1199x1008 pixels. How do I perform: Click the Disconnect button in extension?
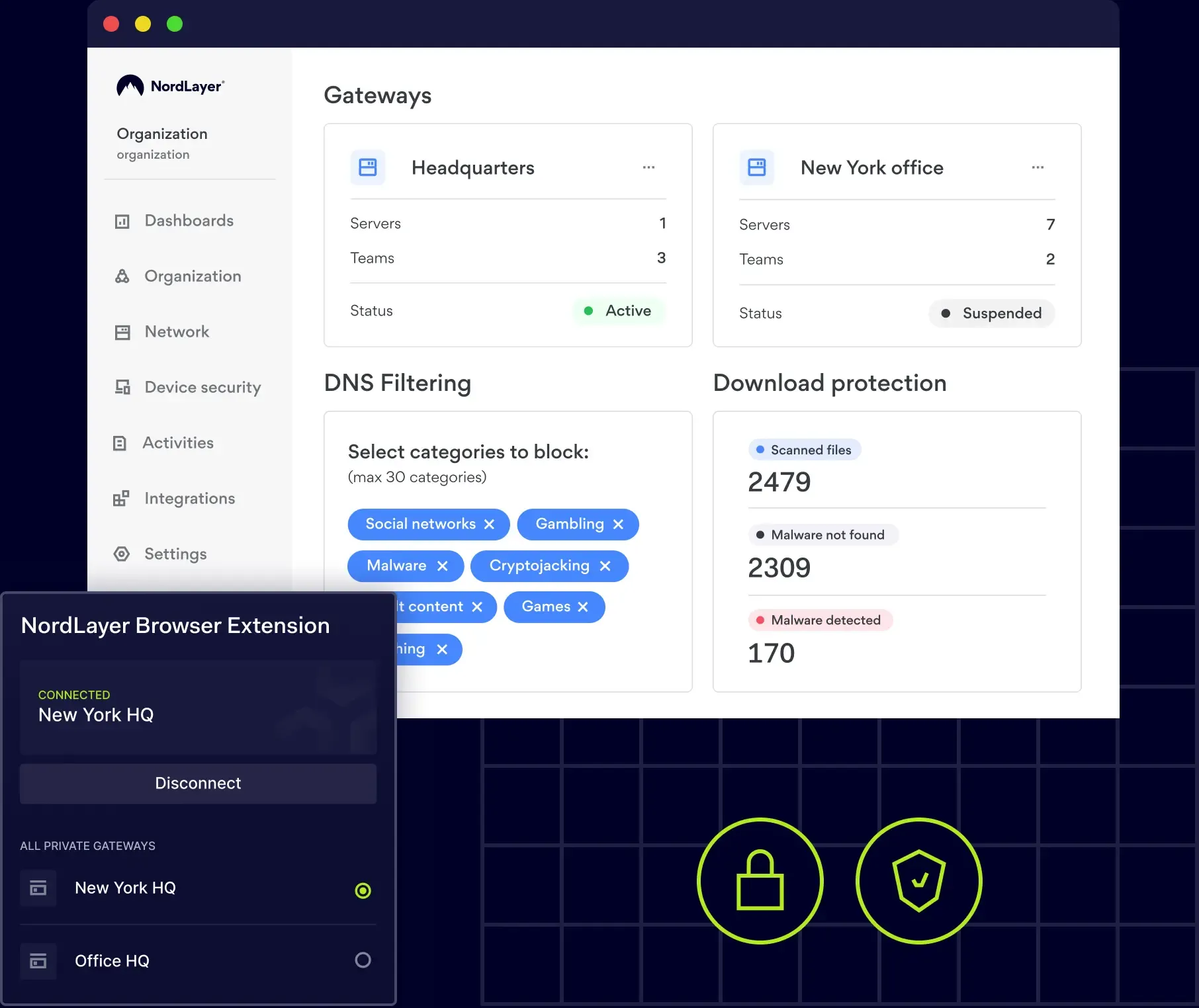point(198,784)
